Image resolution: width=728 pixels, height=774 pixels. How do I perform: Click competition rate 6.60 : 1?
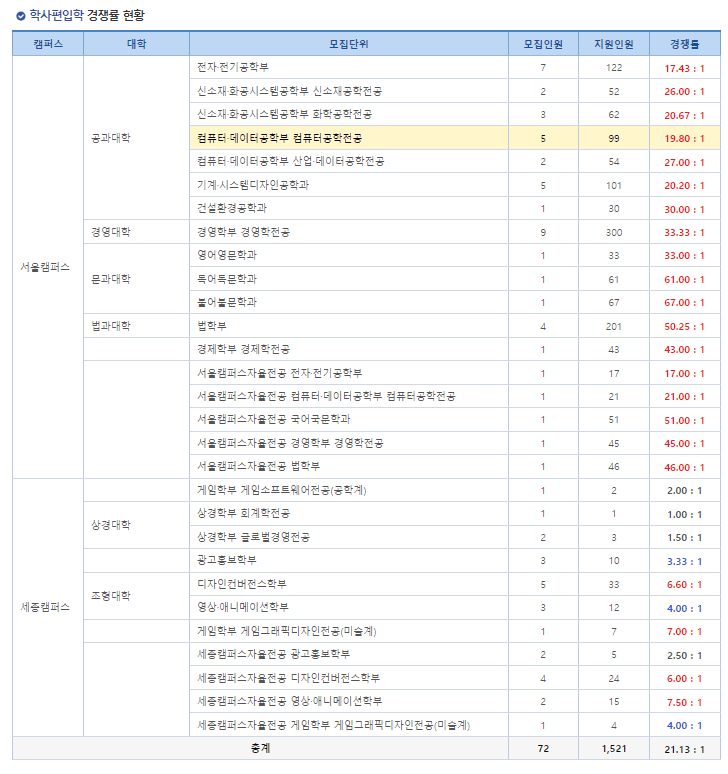[685, 584]
